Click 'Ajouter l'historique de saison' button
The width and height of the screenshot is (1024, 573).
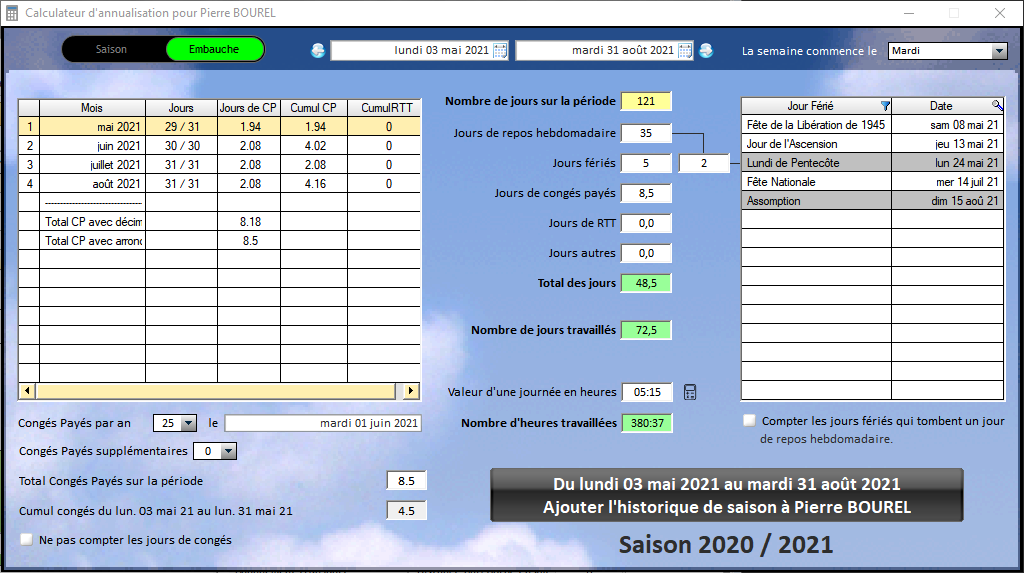727,495
